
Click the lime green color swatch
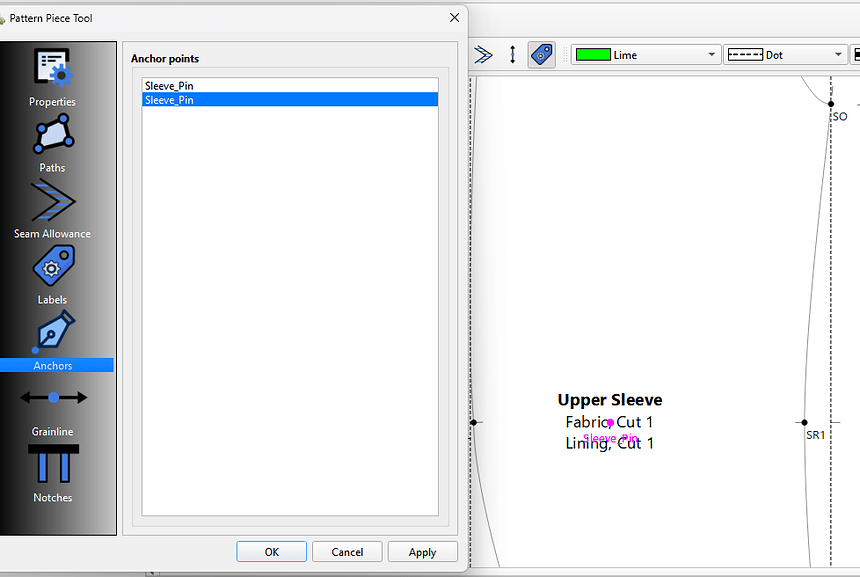pos(593,55)
